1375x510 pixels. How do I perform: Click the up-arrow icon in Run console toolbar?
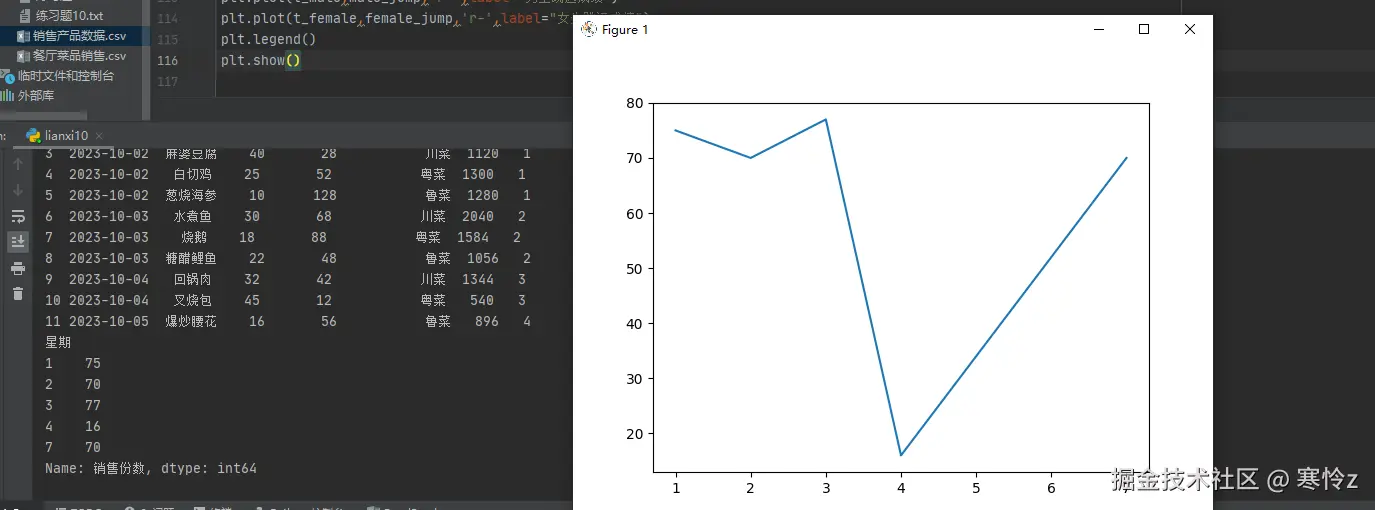coord(18,164)
